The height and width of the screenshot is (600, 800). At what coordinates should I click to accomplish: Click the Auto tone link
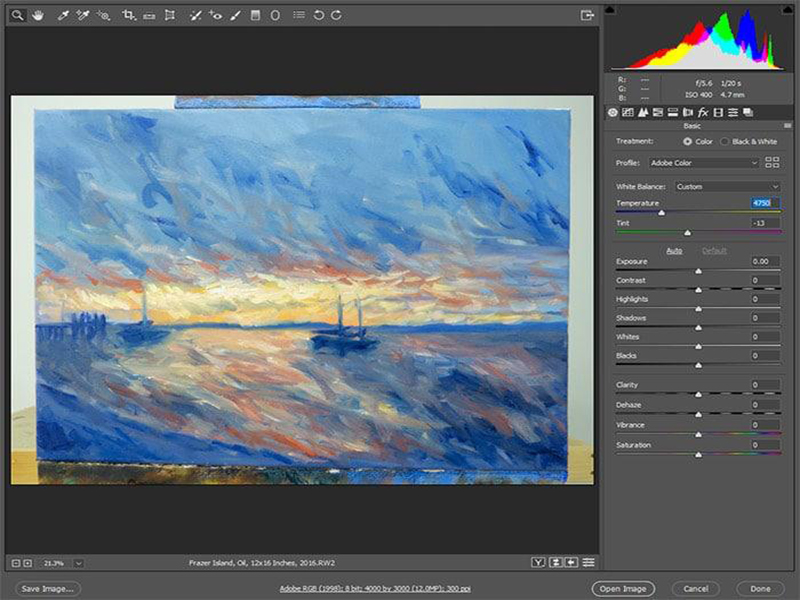pos(675,250)
